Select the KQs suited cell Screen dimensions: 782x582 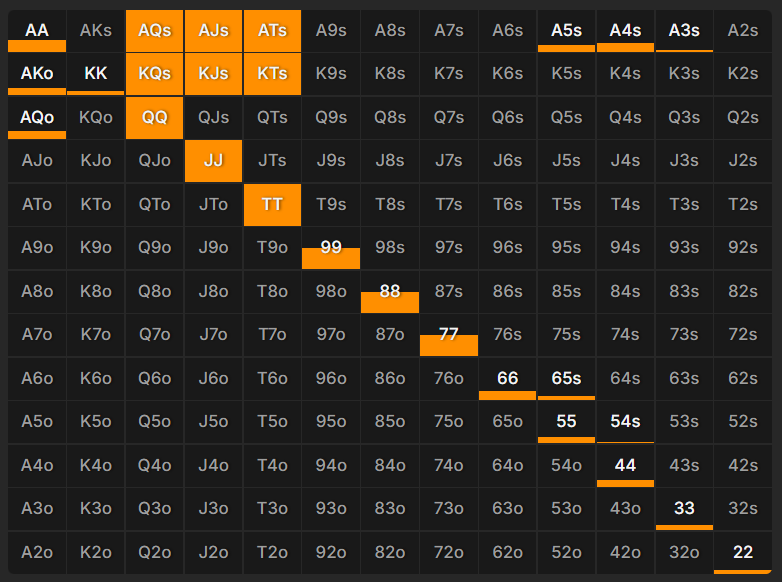[x=155, y=73]
